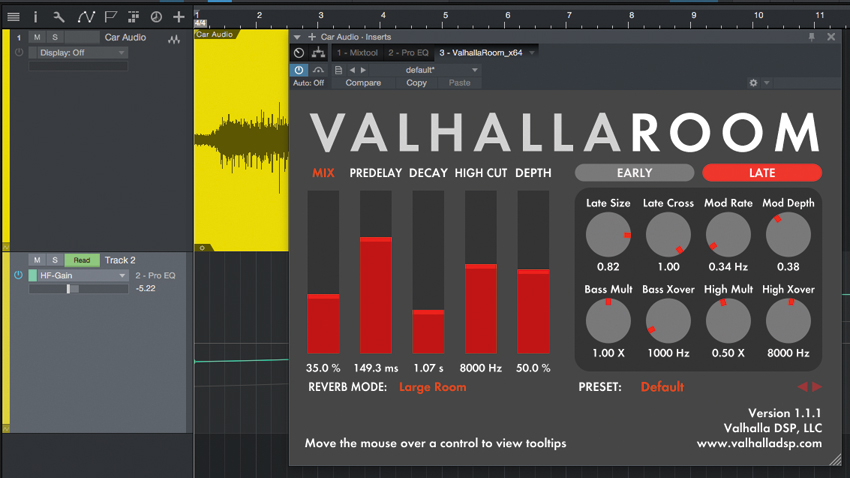Solo Track 2
850x478 pixels.
pyautogui.click(x=55, y=260)
